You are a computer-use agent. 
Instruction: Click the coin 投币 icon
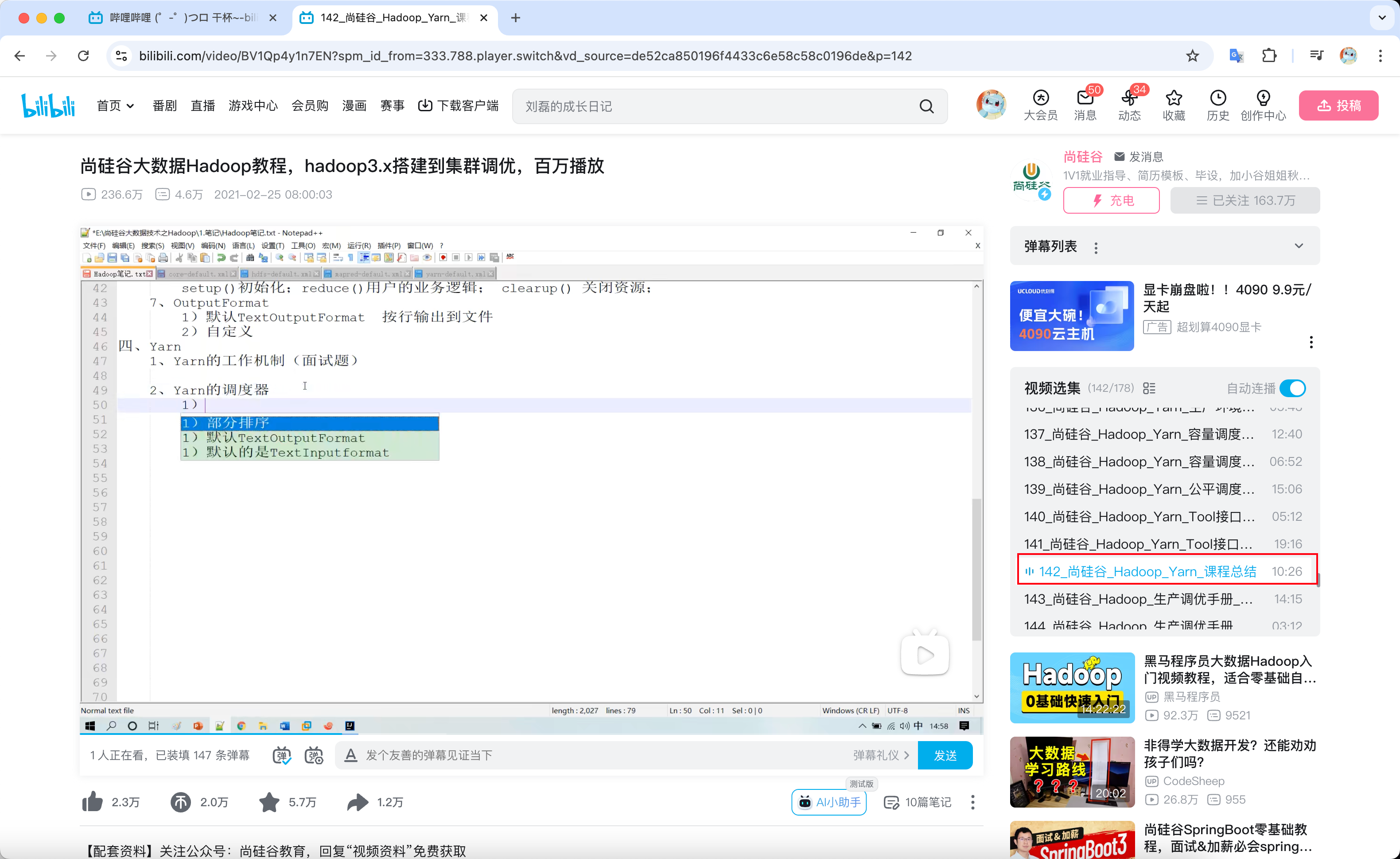pyautogui.click(x=181, y=801)
